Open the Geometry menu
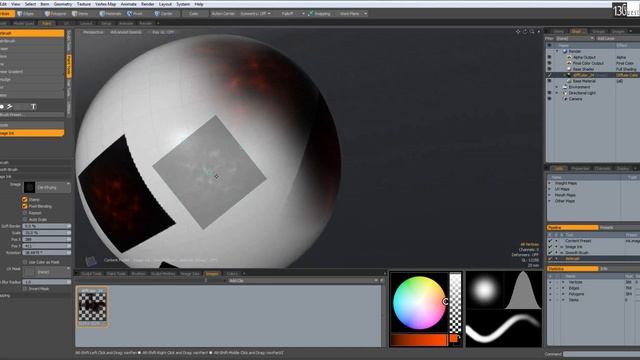 [x=63, y=4]
